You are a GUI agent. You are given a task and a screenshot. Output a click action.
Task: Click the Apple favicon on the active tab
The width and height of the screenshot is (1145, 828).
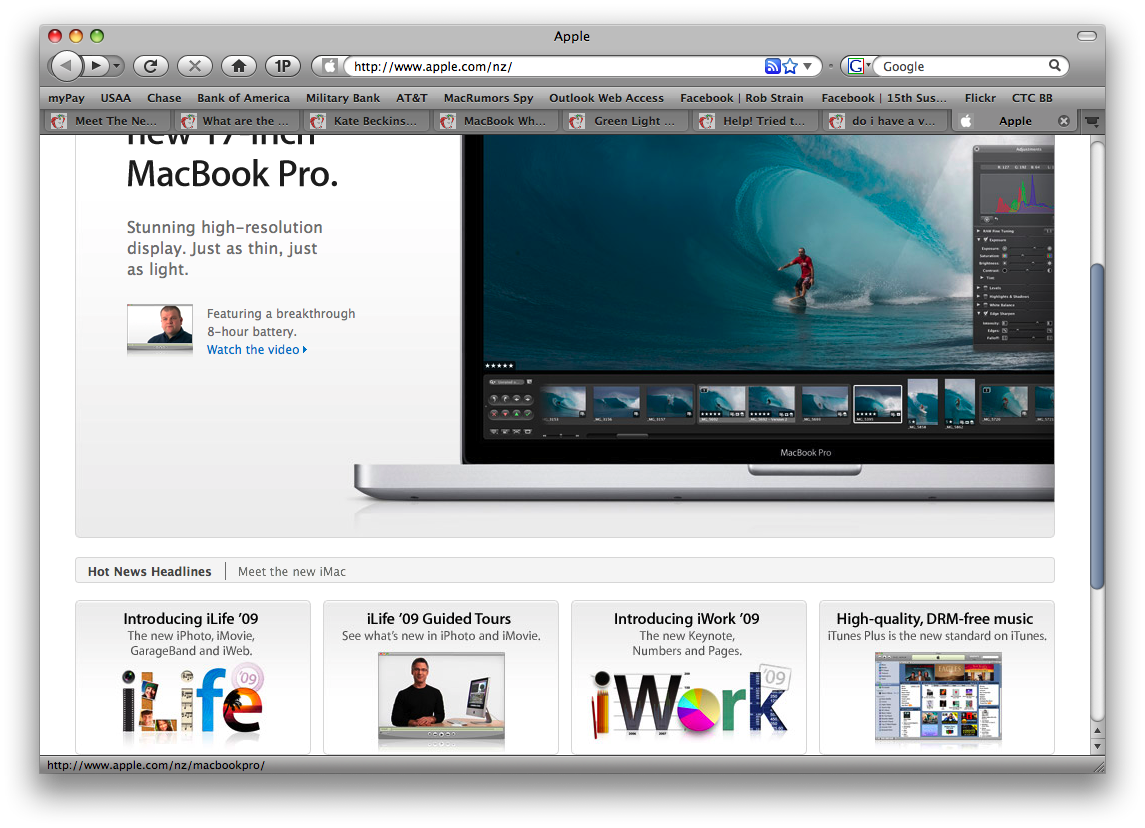pos(966,121)
